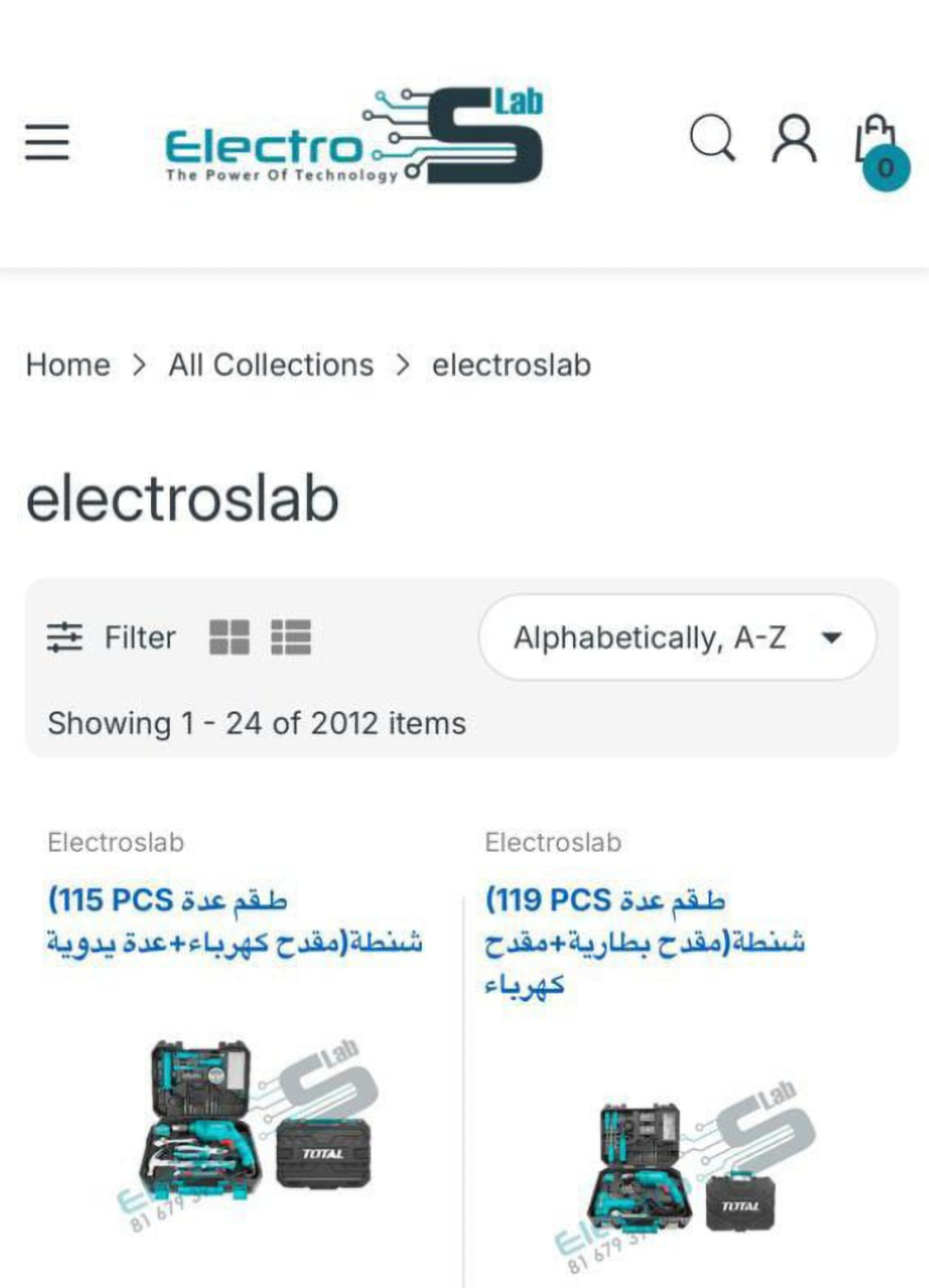The image size is (929, 1288).
Task: Click the Filter text label
Action: [x=140, y=637]
